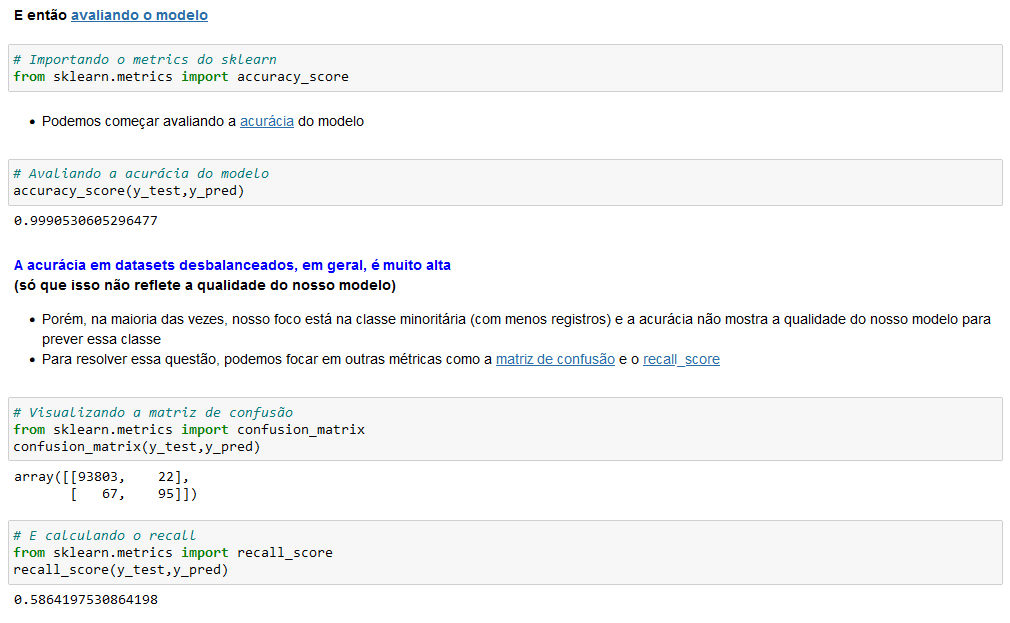Click the line 'confusion_matrix(y_test,y_pred)'
The image size is (1010, 623).
tap(137, 446)
